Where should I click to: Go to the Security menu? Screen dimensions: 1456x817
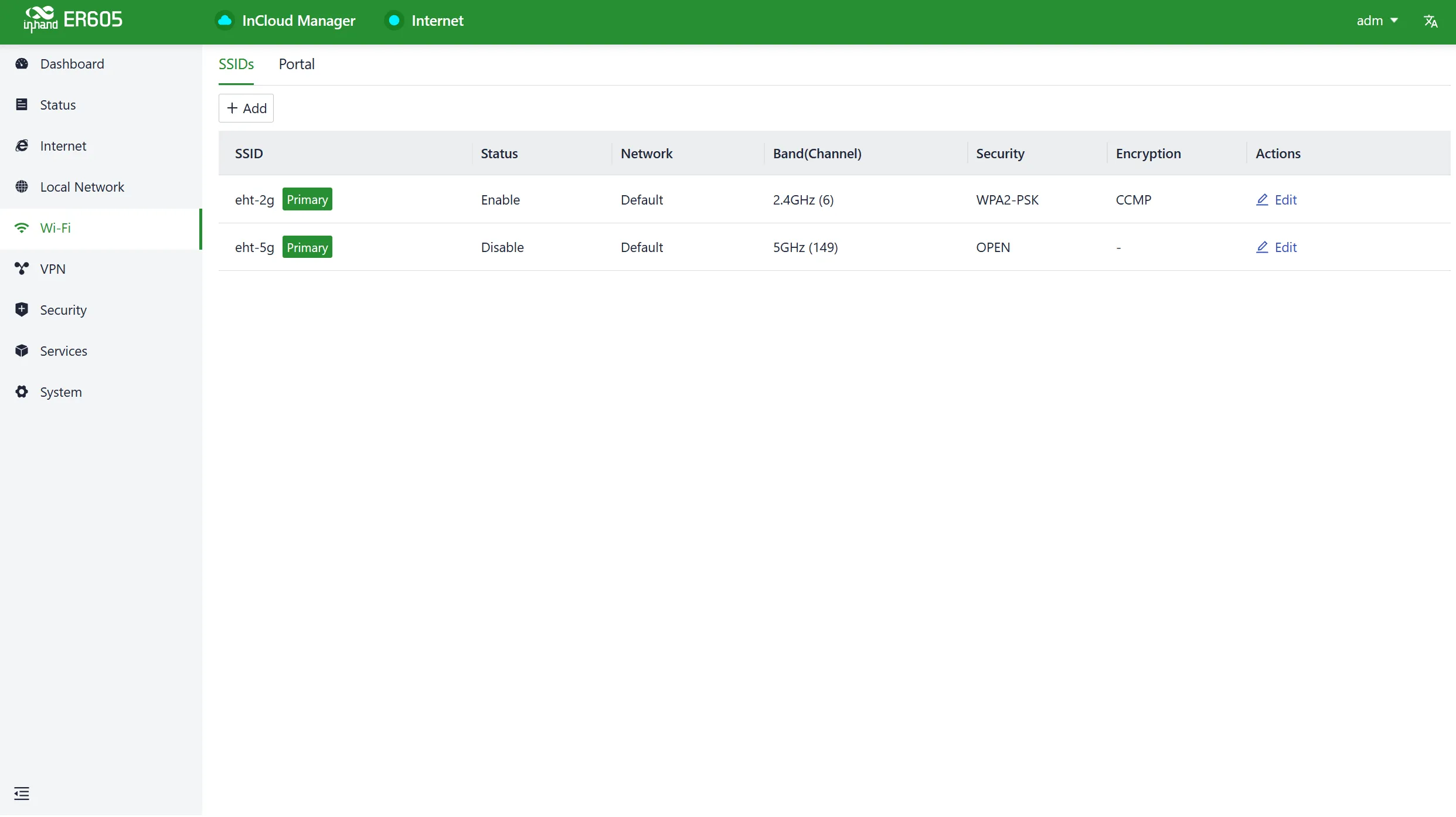(x=101, y=310)
